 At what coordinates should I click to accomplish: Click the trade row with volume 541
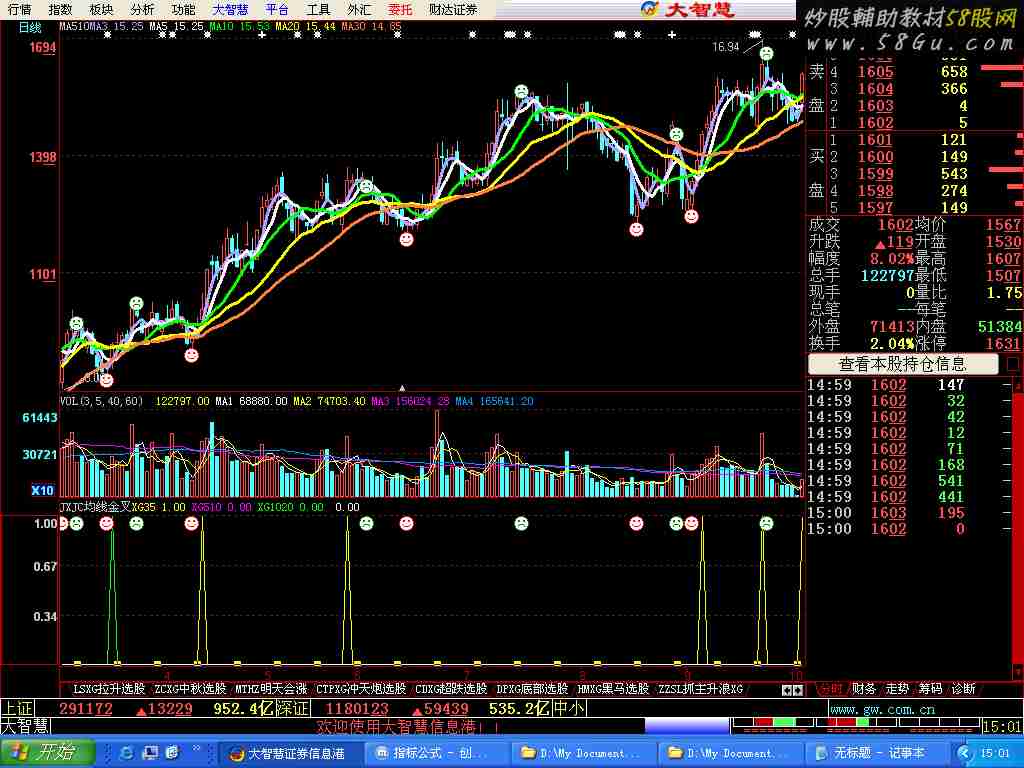click(x=909, y=481)
